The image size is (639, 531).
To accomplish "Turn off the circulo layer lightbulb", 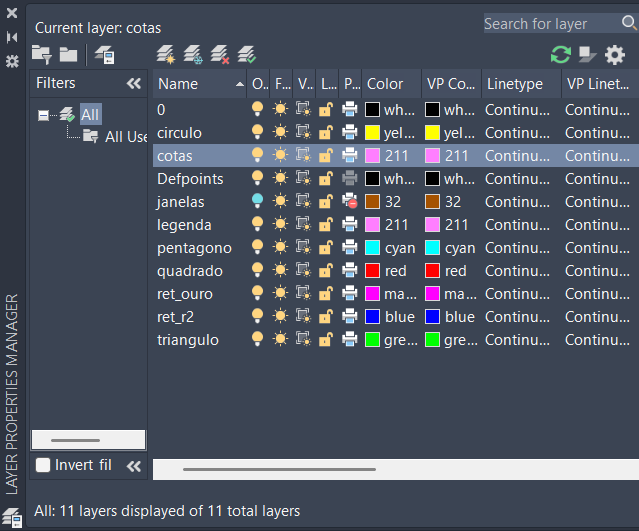I will 258,132.
